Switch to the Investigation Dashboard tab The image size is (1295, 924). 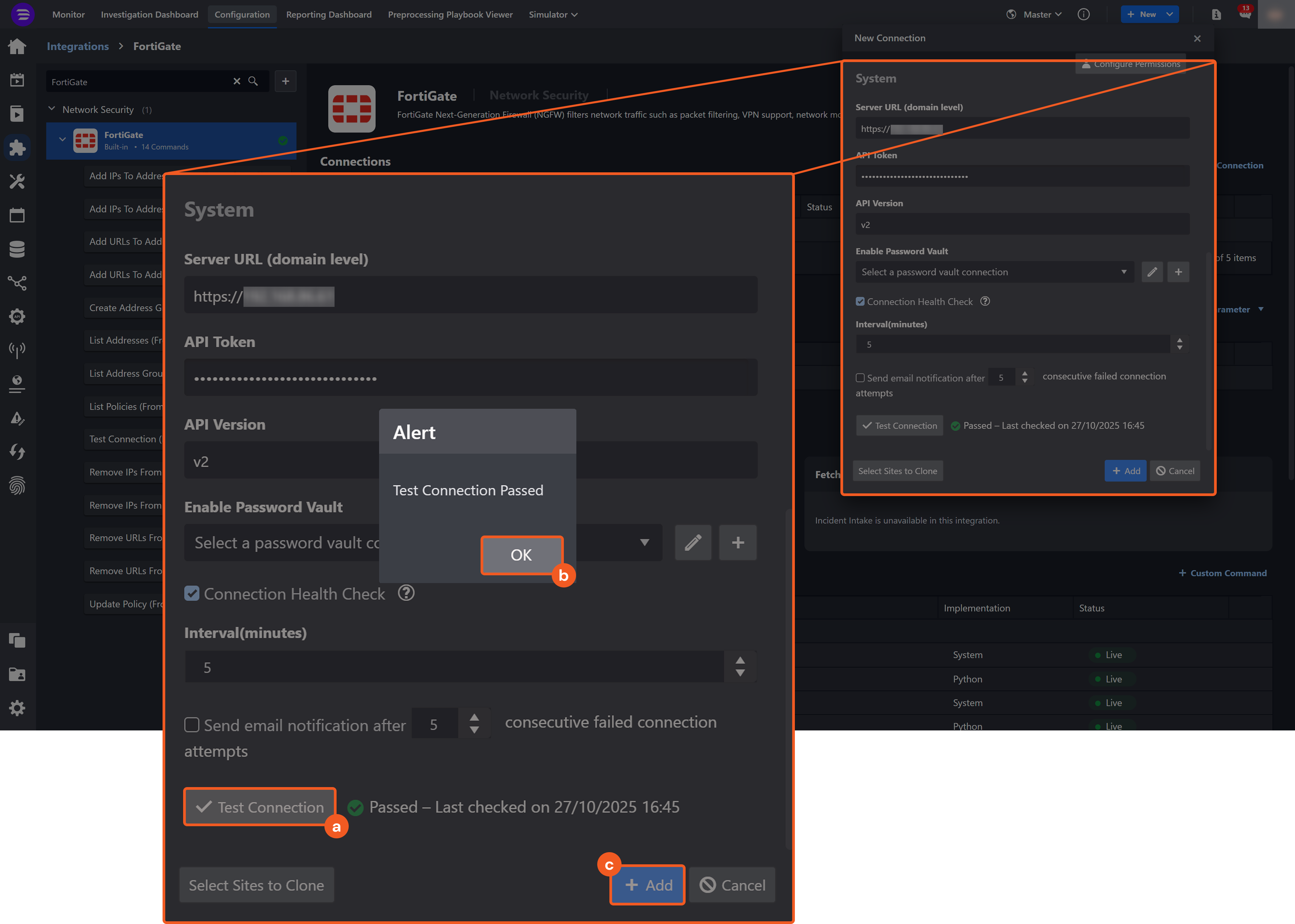pos(150,14)
